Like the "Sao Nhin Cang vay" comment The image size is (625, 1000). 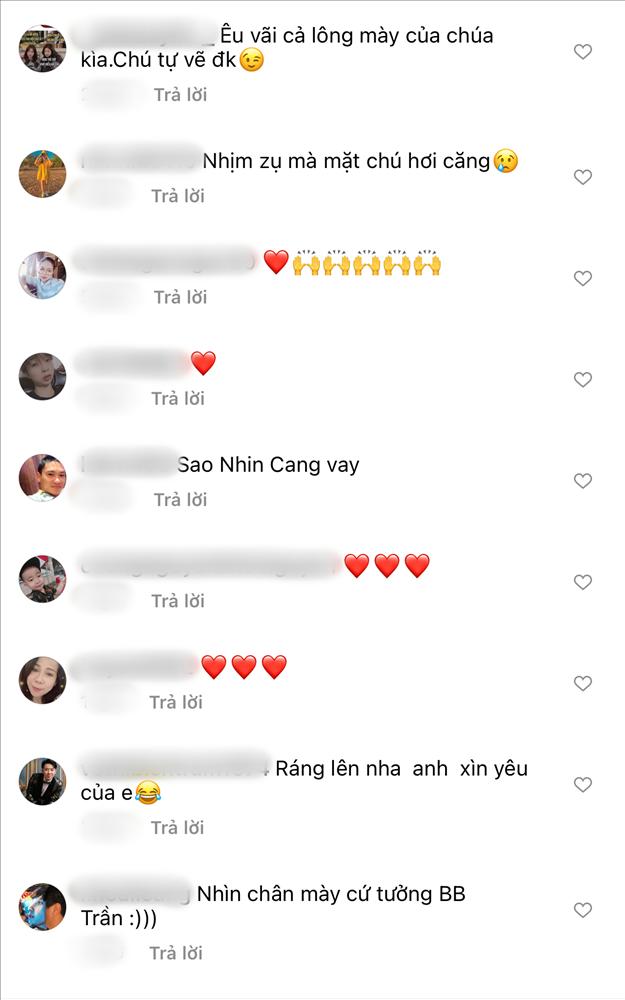tap(582, 481)
